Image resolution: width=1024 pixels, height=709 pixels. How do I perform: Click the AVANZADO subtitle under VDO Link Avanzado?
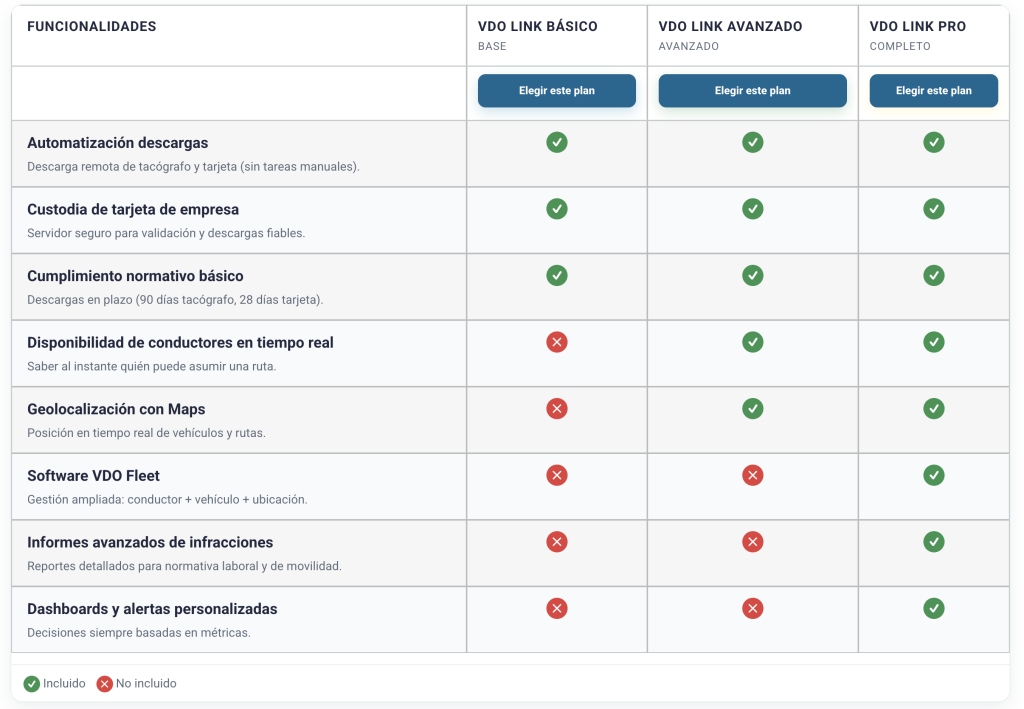pos(688,46)
